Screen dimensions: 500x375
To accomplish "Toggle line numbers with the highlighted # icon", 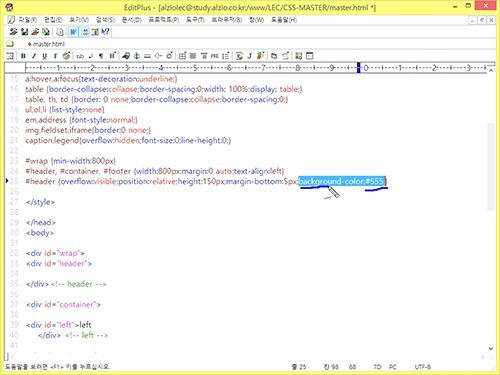I will click(85, 32).
